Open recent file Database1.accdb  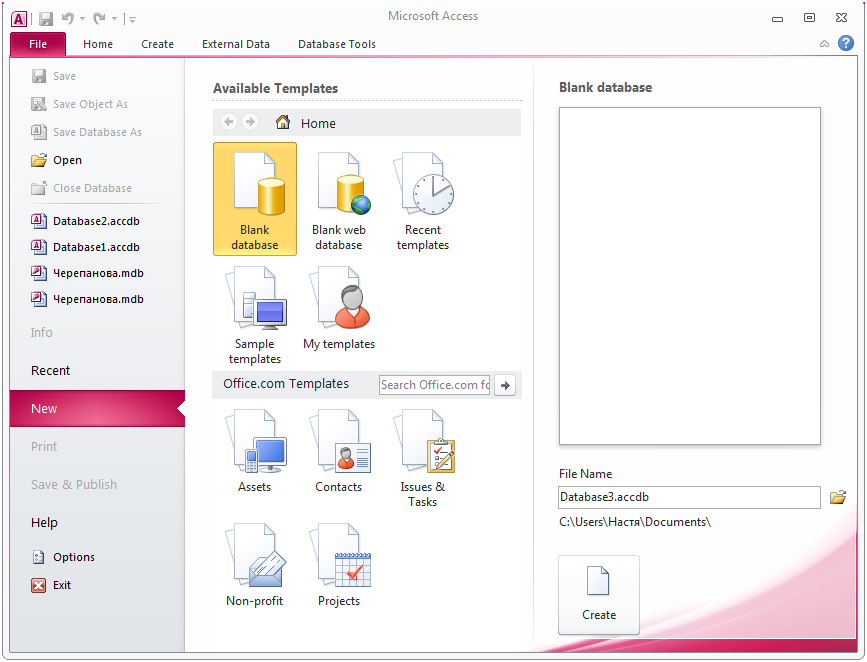tap(85, 247)
